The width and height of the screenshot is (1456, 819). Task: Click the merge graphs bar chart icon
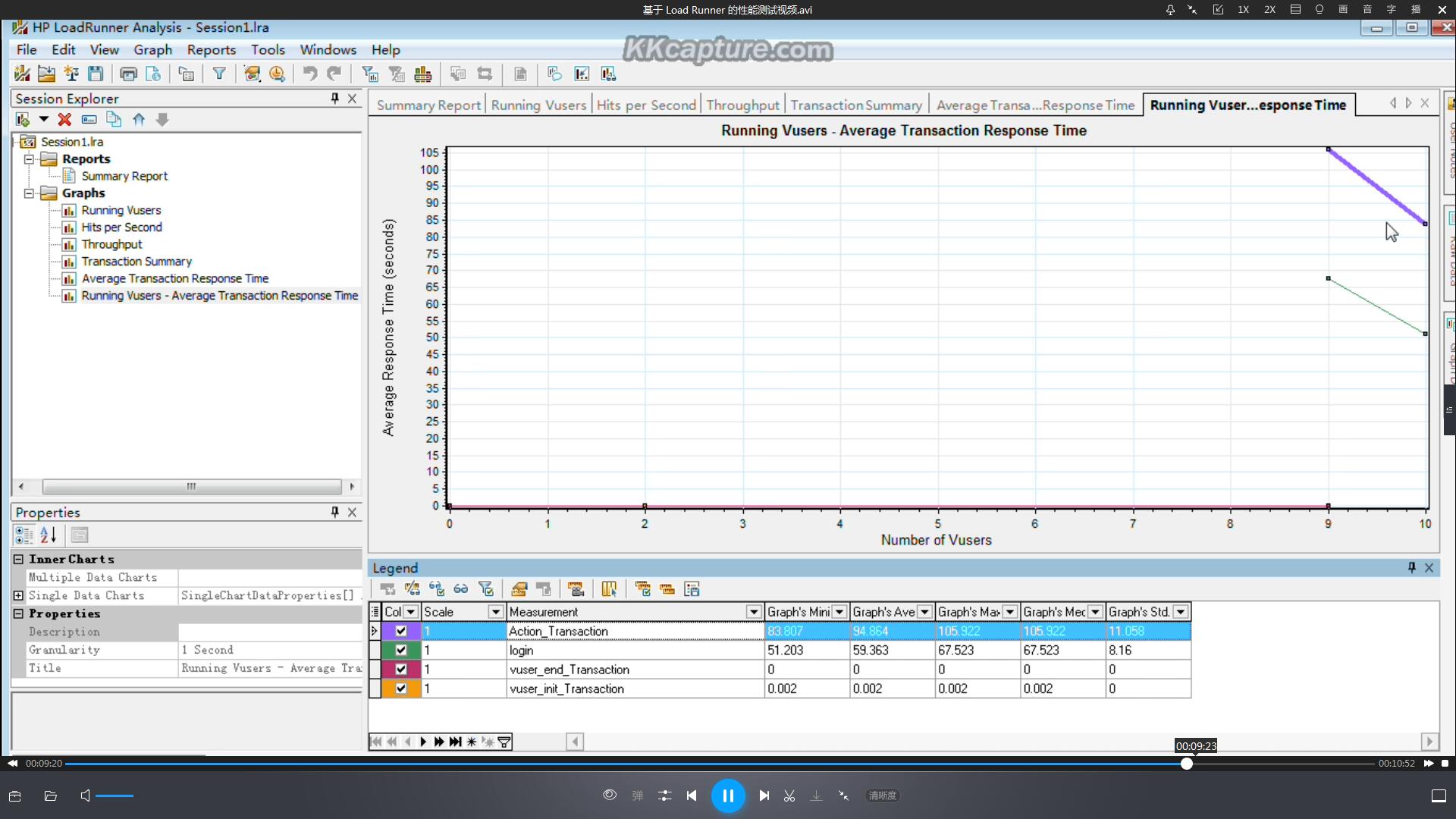(423, 74)
